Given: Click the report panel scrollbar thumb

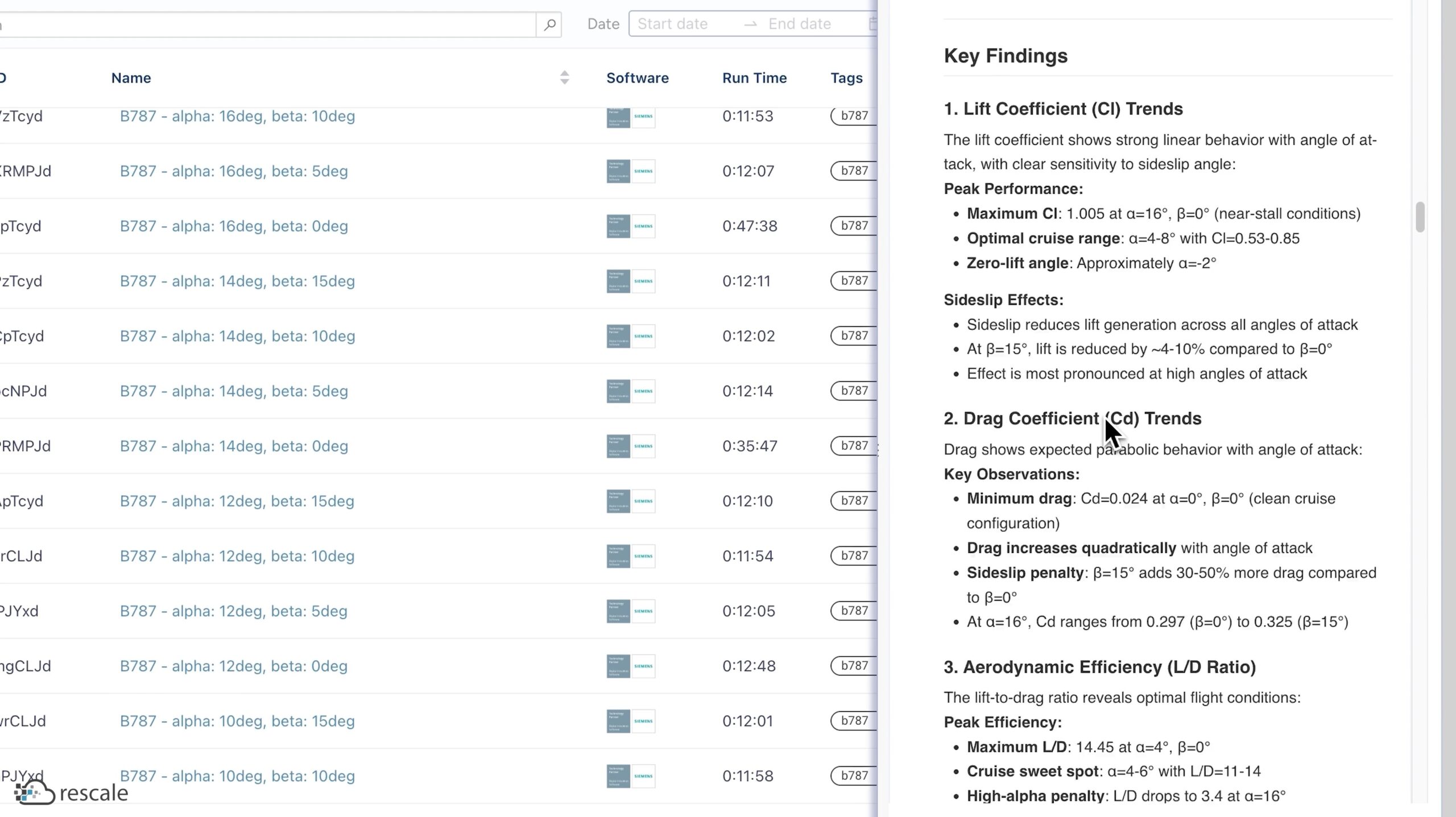Looking at the screenshot, I should click(x=1420, y=217).
